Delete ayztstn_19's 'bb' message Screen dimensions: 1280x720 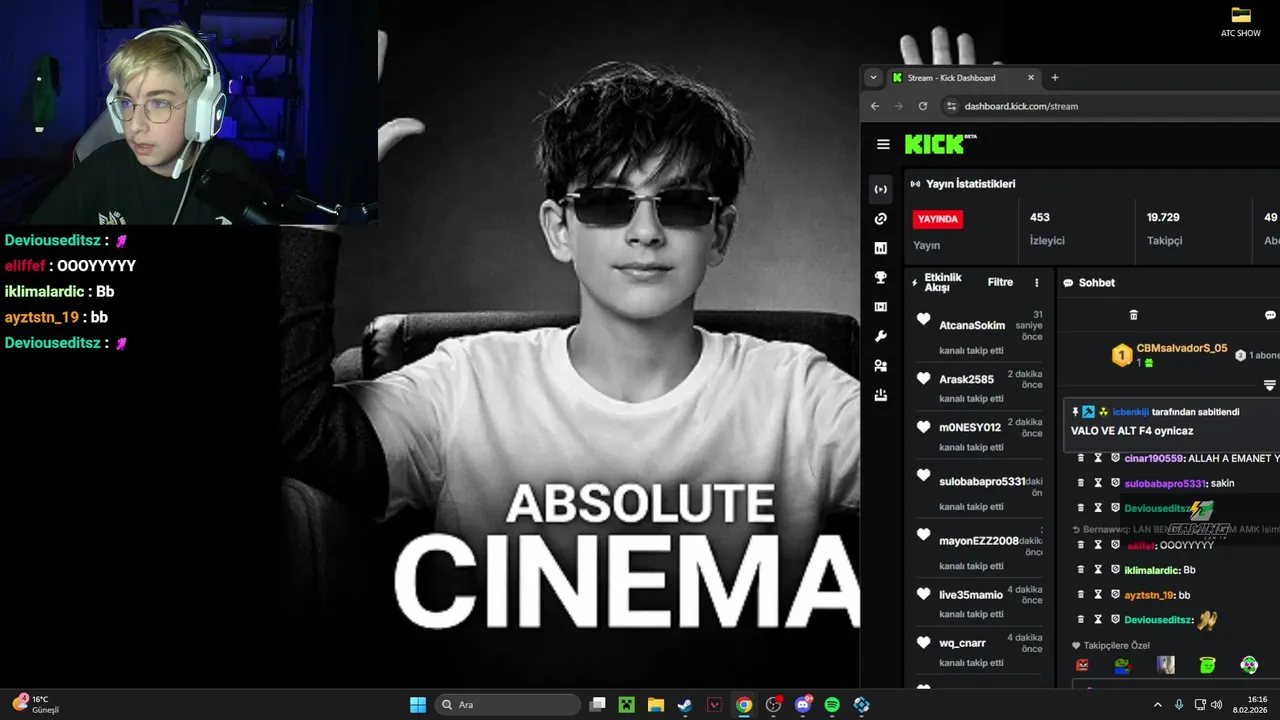pyautogui.click(x=1080, y=595)
